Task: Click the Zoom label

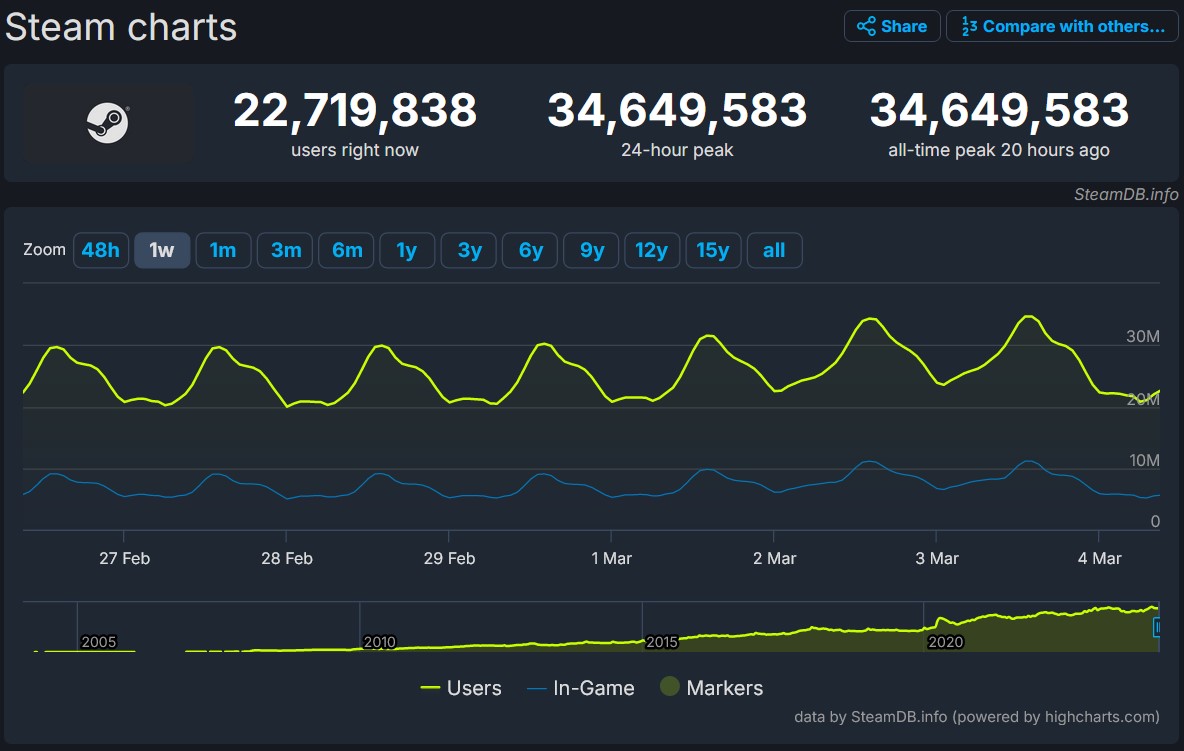Action: [x=45, y=250]
